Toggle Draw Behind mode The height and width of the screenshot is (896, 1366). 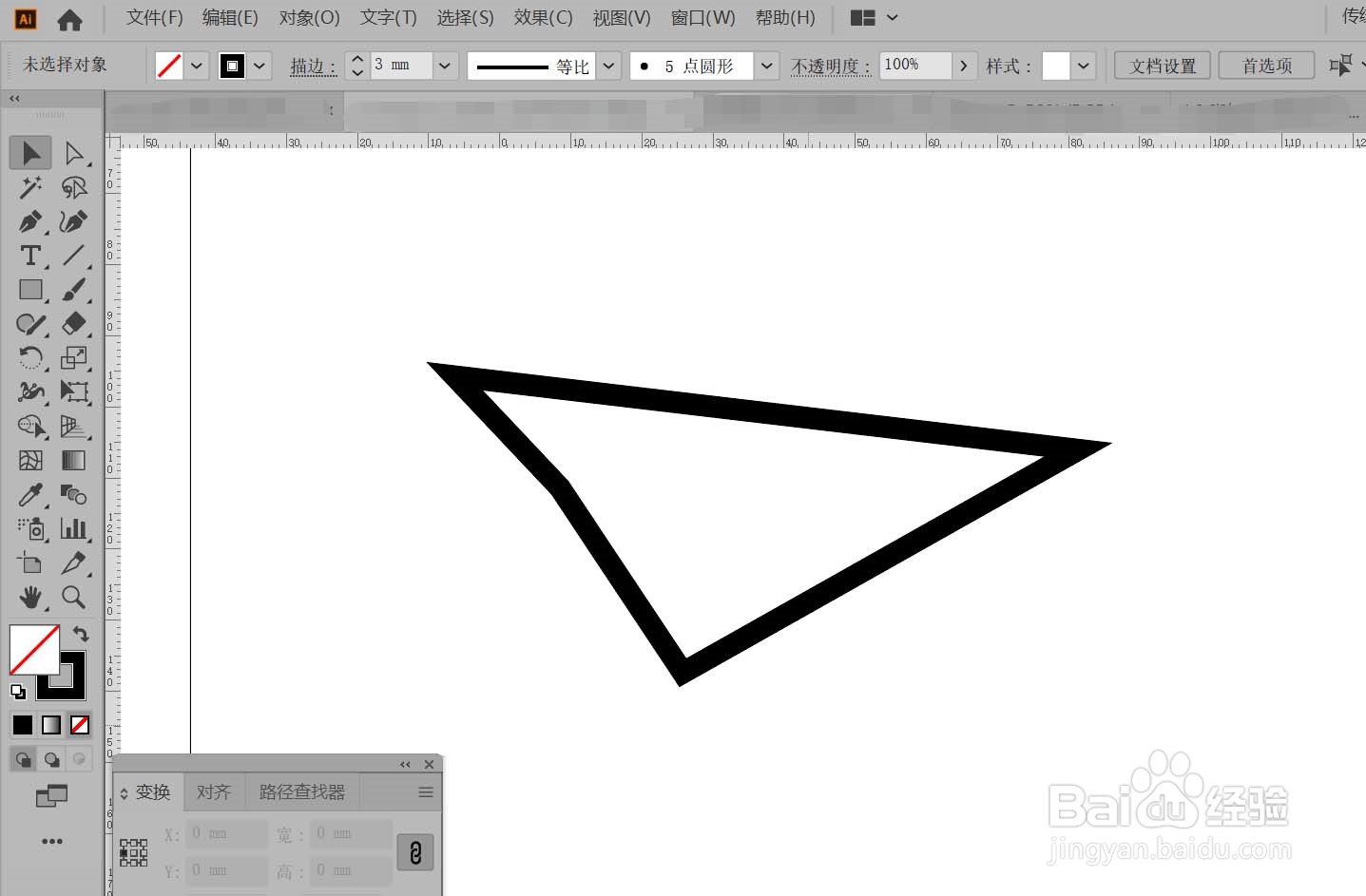(51, 759)
